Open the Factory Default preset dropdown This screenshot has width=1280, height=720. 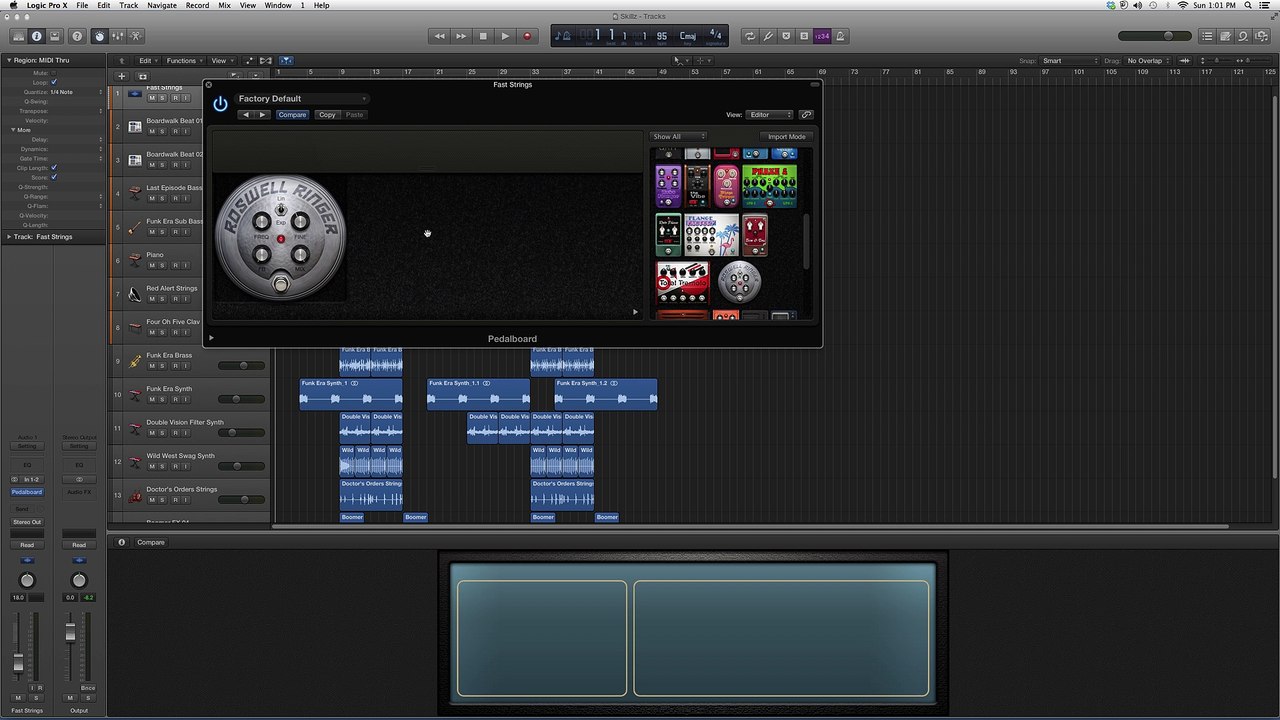(x=302, y=99)
